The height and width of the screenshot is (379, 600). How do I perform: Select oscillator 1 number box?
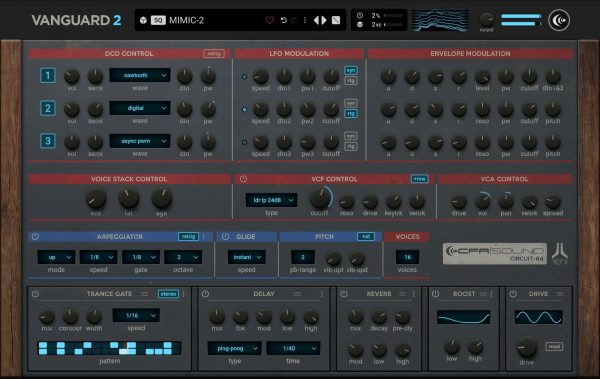pos(48,75)
